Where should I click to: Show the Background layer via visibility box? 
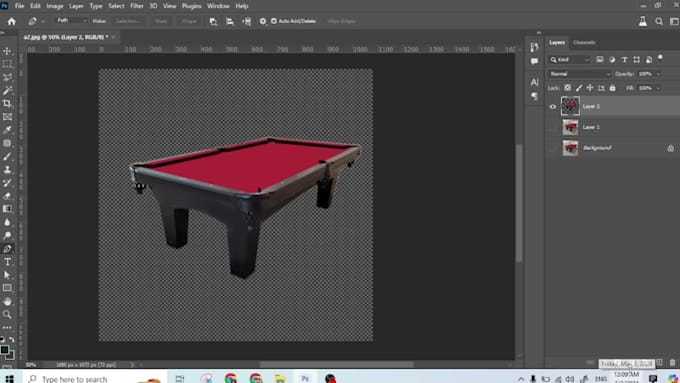coord(552,148)
